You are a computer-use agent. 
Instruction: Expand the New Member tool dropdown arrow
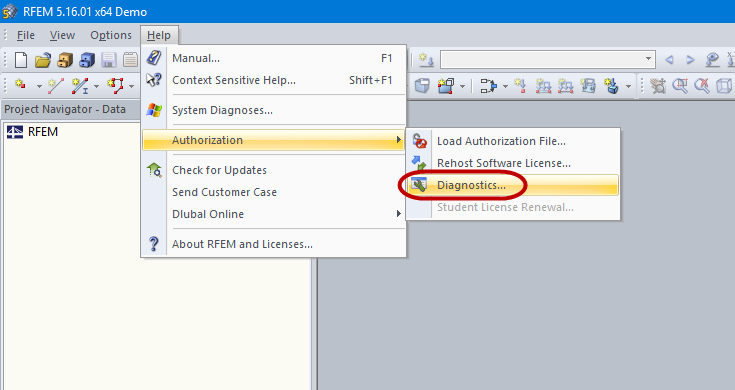point(96,86)
